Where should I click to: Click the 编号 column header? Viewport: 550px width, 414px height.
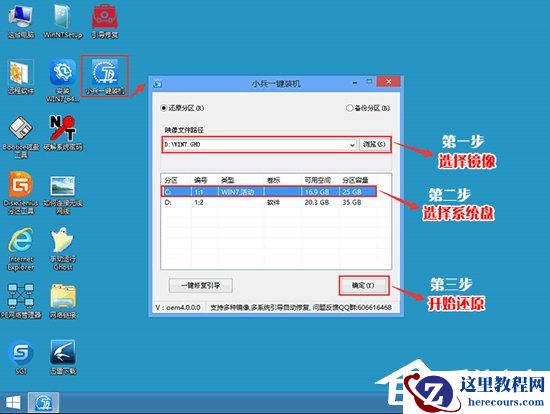point(201,180)
